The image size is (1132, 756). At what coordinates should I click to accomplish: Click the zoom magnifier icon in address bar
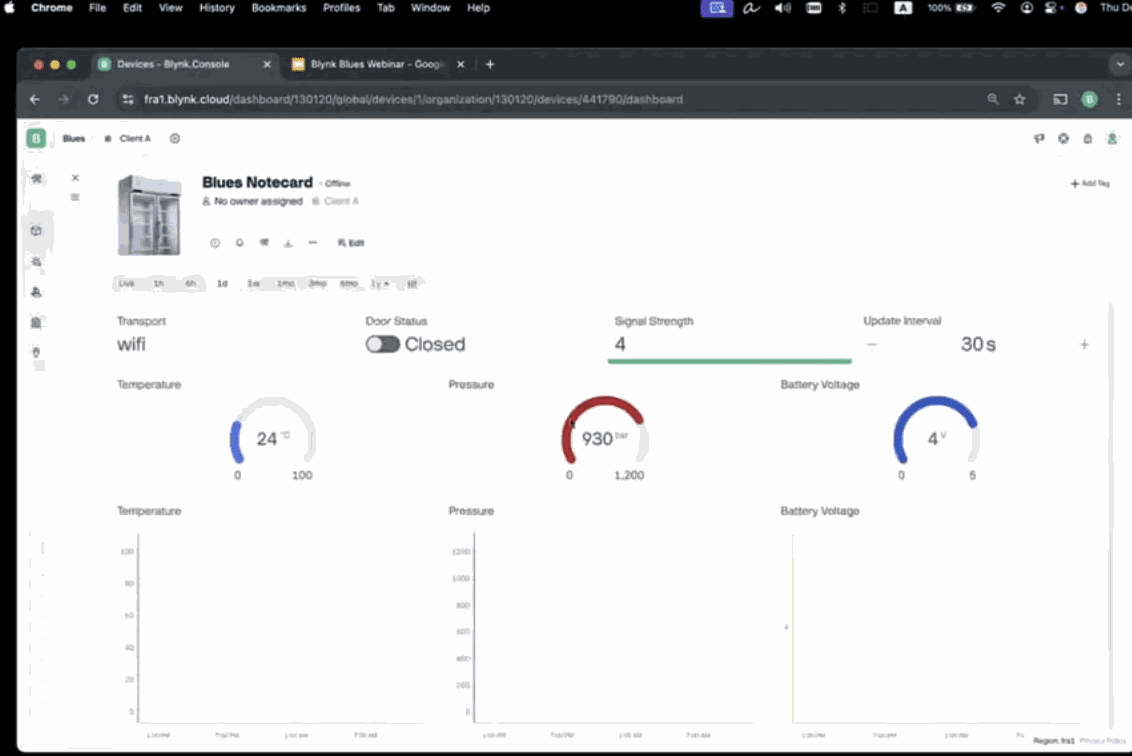993,100
